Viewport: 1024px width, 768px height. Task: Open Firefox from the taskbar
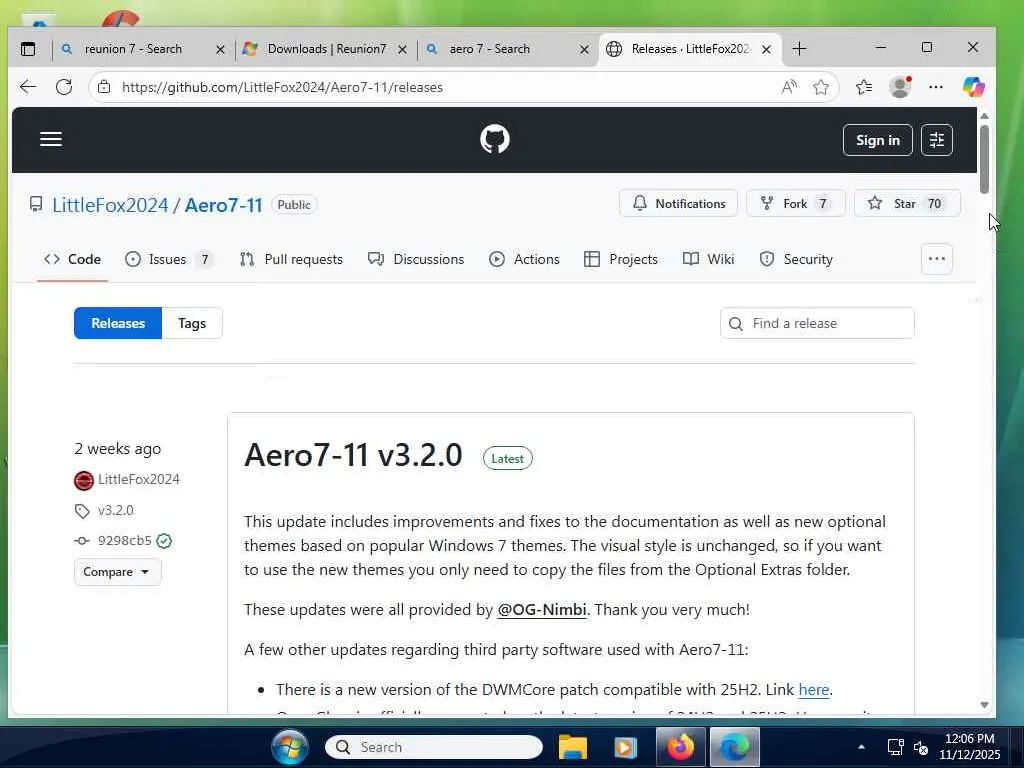point(680,747)
